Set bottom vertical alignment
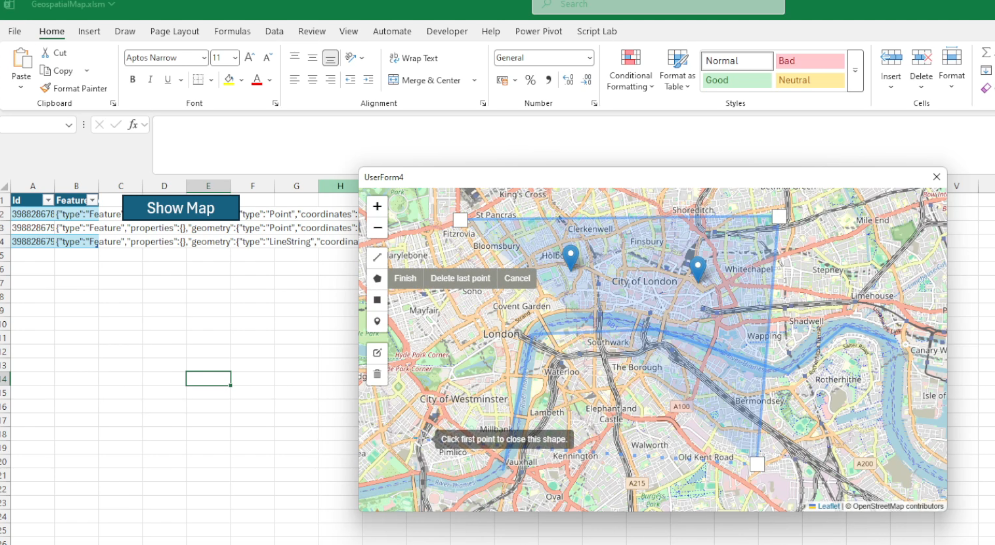 point(330,58)
